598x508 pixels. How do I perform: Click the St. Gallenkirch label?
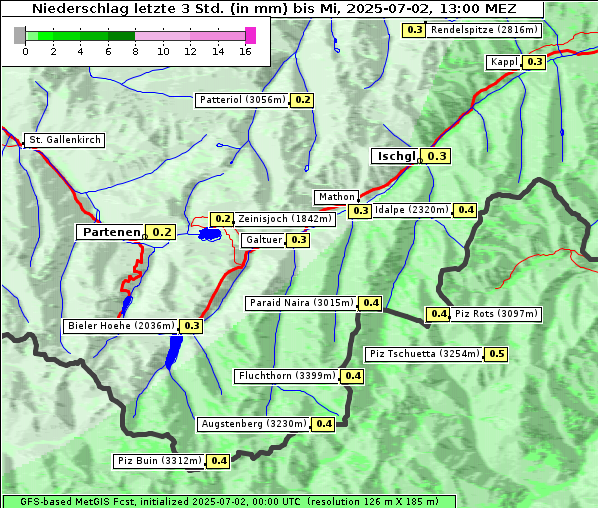pyautogui.click(x=64, y=140)
